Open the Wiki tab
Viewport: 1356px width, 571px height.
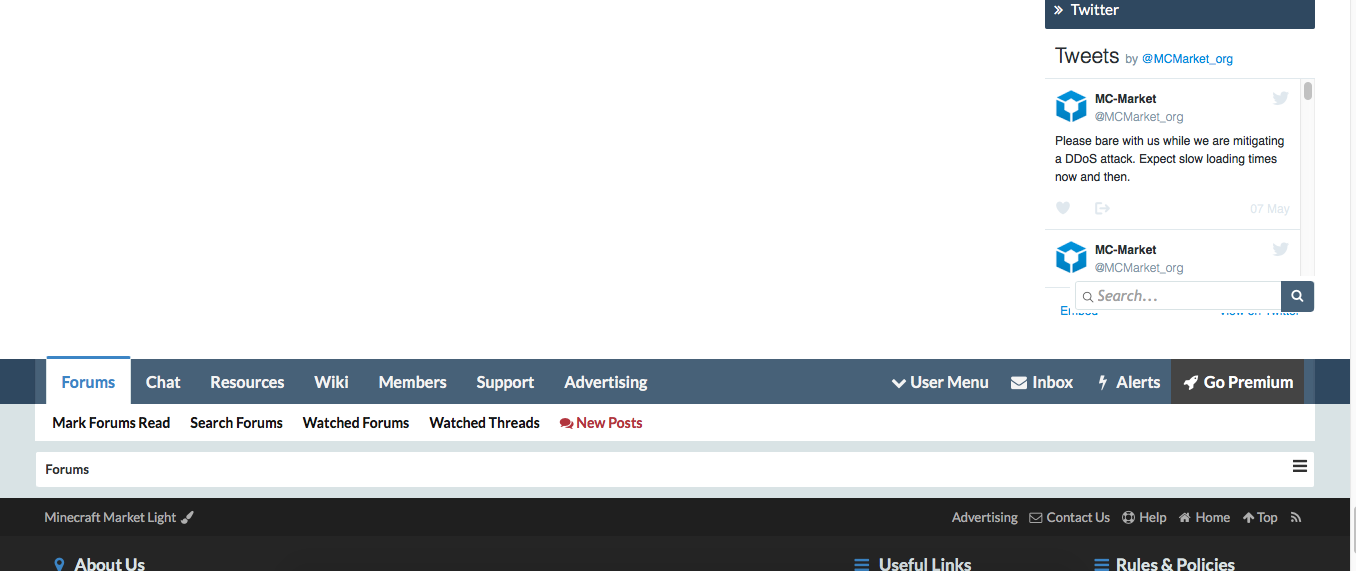pos(331,382)
